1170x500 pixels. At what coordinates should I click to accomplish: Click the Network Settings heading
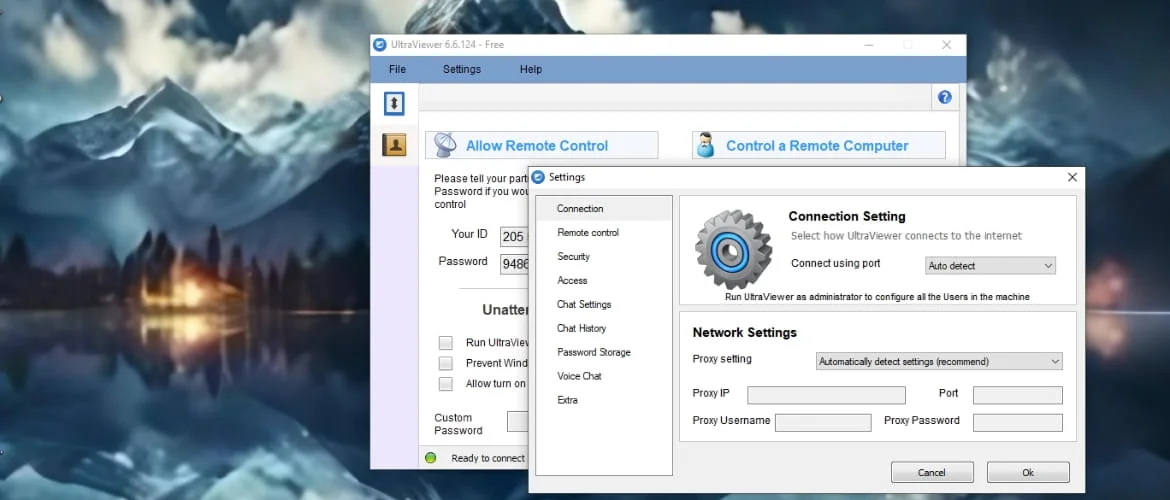tap(745, 333)
